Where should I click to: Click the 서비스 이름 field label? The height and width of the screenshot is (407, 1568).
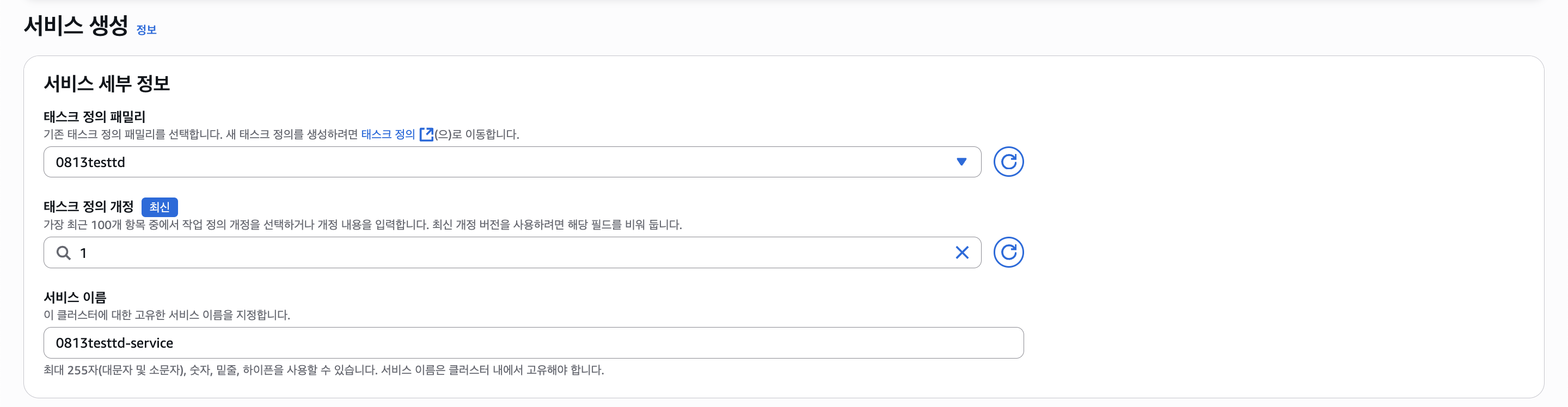pyautogui.click(x=75, y=297)
